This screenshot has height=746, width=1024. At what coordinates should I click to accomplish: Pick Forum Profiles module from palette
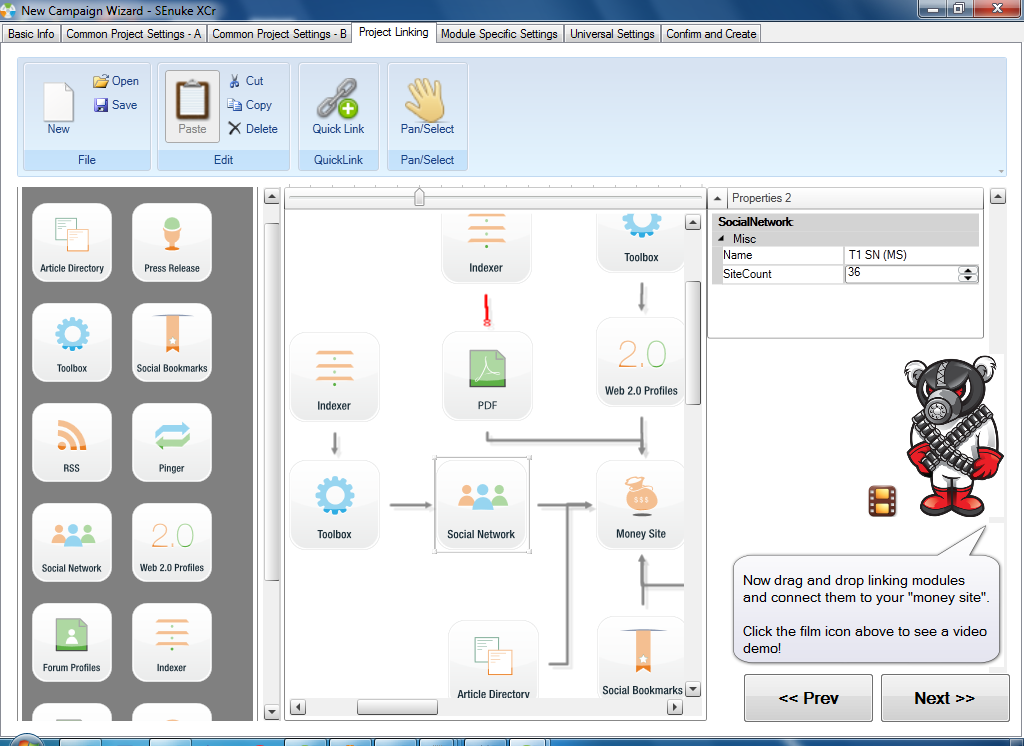click(x=72, y=642)
